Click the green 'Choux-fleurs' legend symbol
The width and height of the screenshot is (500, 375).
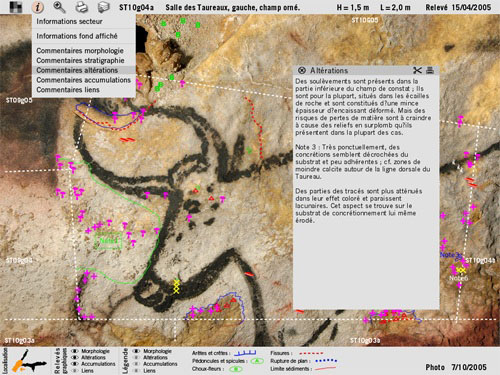coord(236,369)
